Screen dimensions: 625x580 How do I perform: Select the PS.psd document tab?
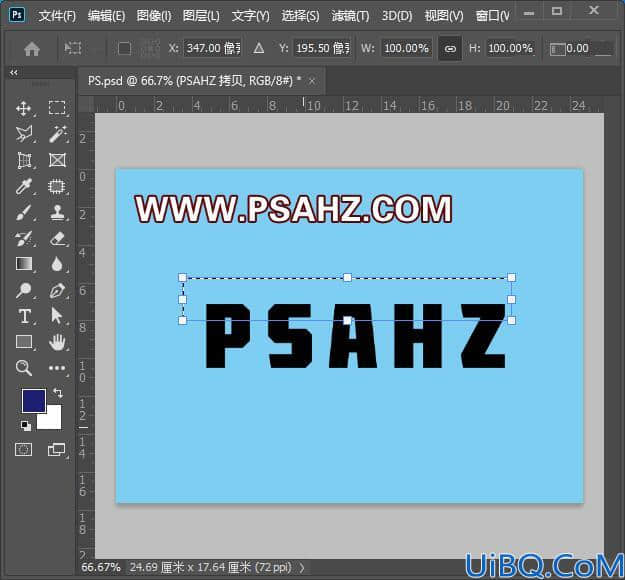pyautogui.click(x=194, y=81)
